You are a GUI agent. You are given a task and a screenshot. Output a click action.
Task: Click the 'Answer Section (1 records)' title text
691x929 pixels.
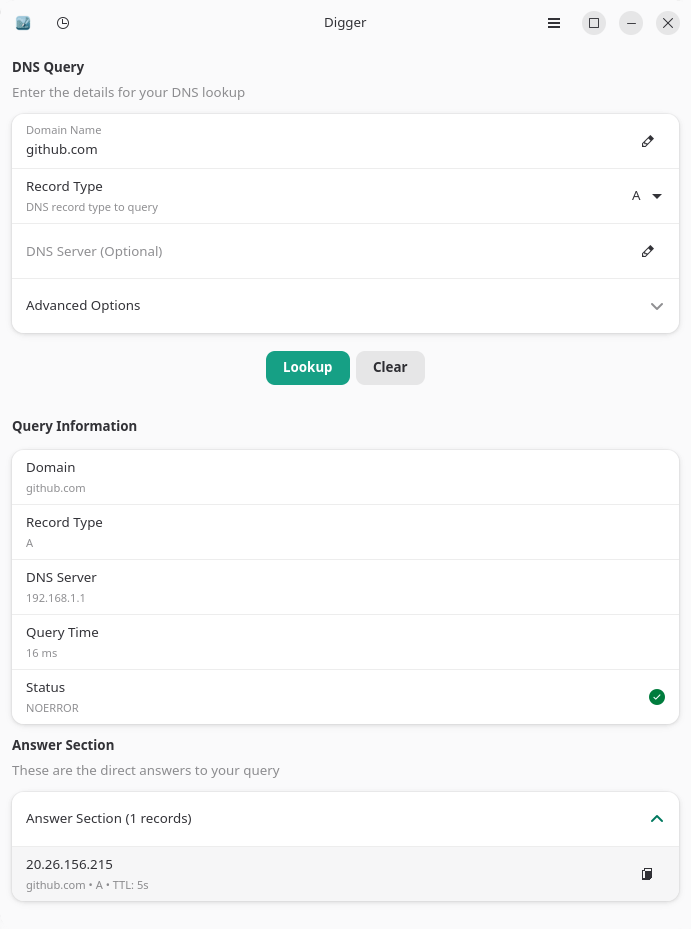109,818
